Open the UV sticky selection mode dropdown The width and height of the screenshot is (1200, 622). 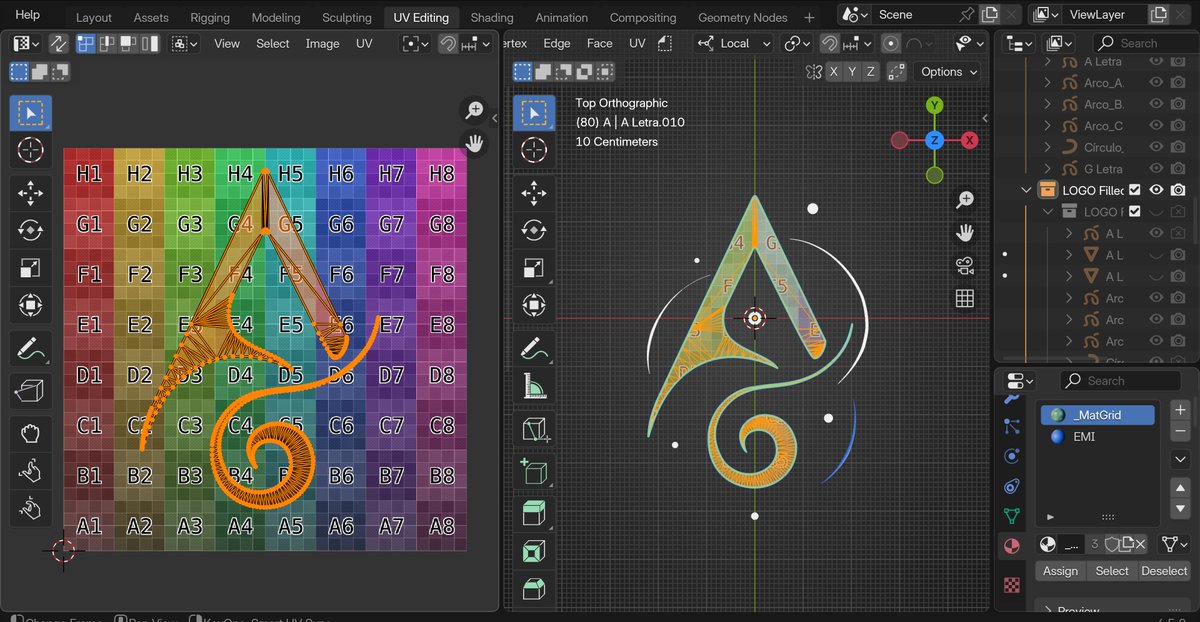tap(185, 43)
